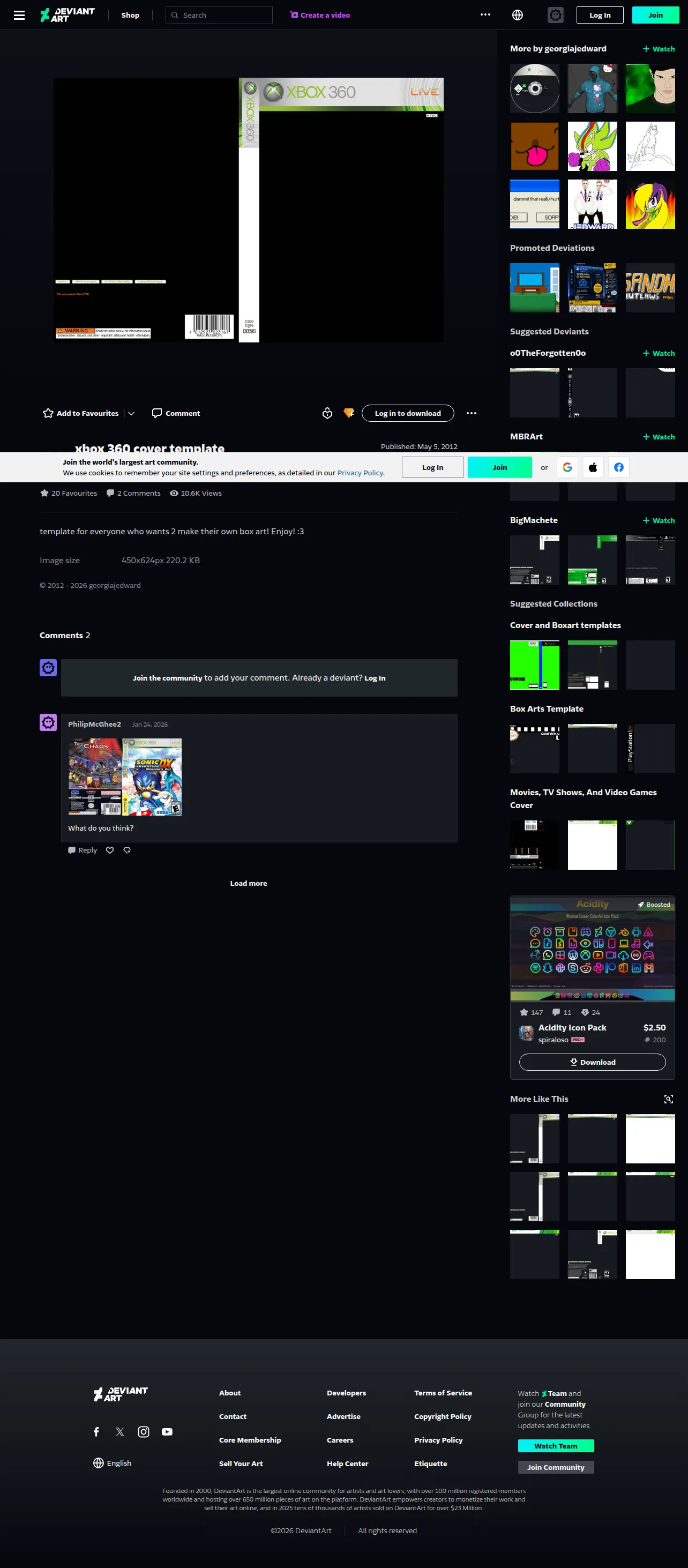Click the Log In link in comment box
Screen dimensions: 688x1568
click(x=375, y=678)
